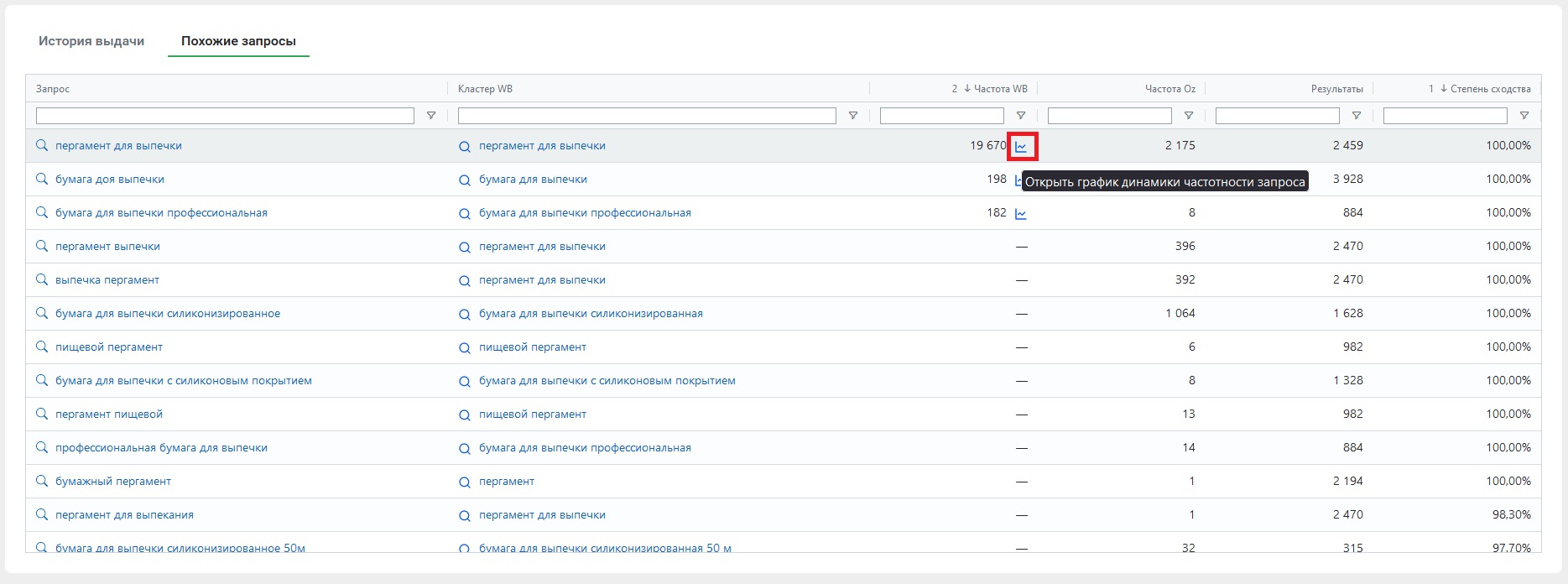Open filter funnel for Частота WB column
This screenshot has width=1568, height=584.
[1021, 116]
